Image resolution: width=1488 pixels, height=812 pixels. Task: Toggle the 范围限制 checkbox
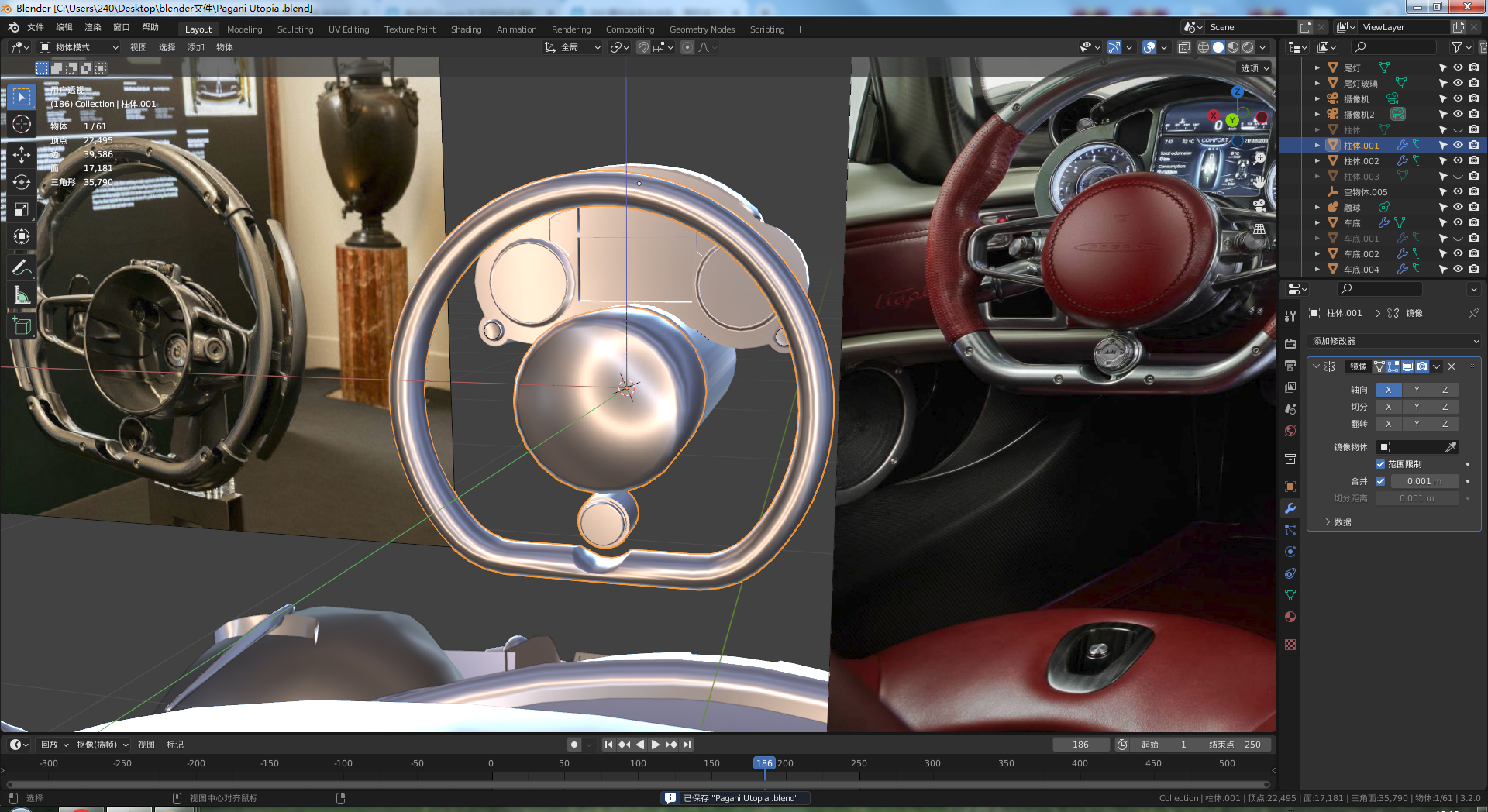click(1380, 464)
